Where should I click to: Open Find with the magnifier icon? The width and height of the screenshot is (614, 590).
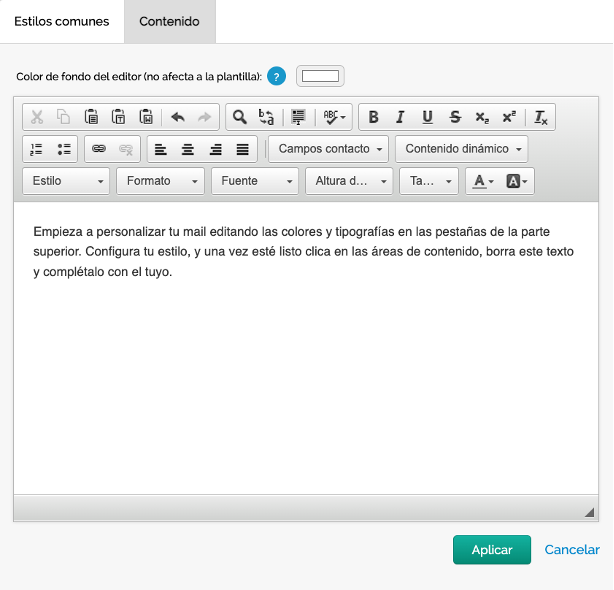[240, 117]
